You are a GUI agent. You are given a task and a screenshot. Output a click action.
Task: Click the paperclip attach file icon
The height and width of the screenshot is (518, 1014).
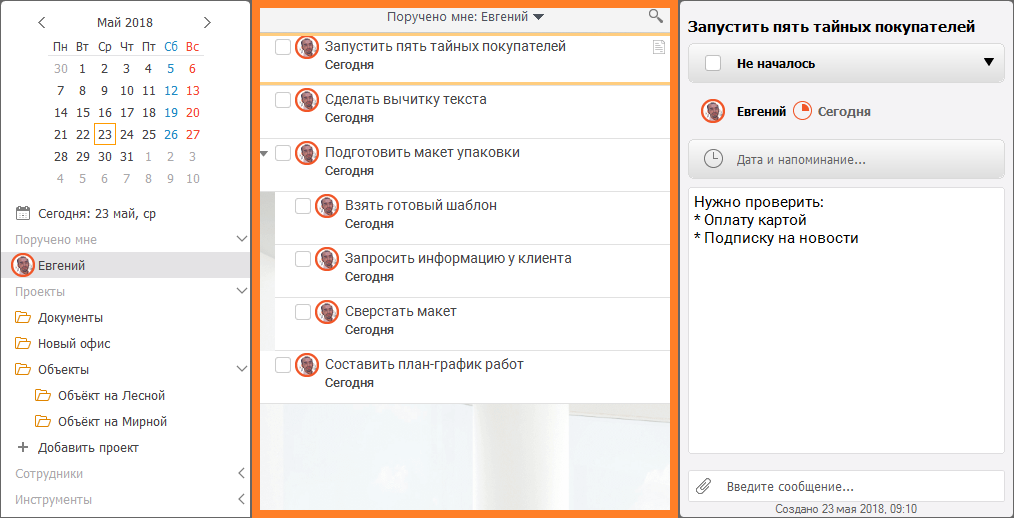tap(703, 486)
